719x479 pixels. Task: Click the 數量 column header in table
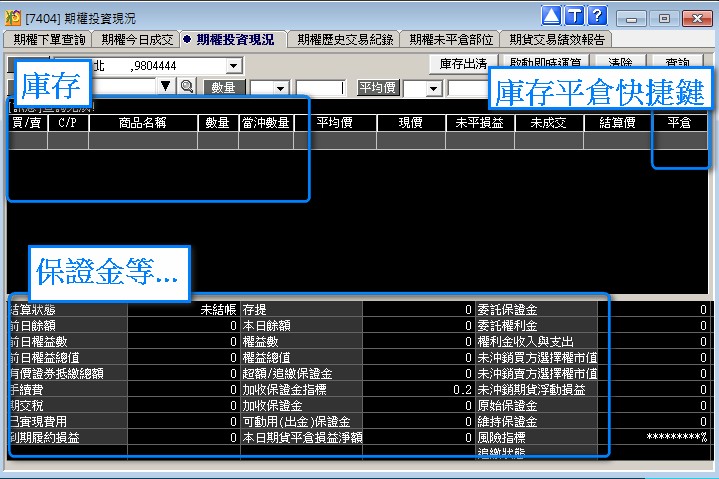coord(217,123)
